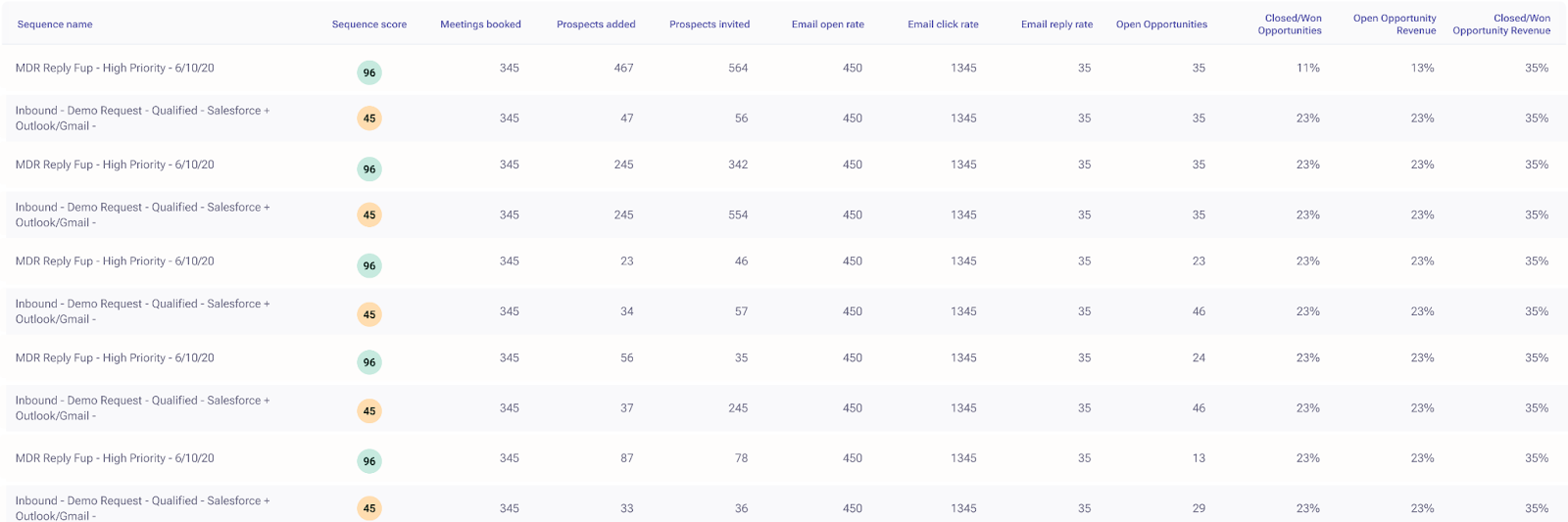The height and width of the screenshot is (522, 1568).
Task: Click the 467 prospects added value
Action: [x=623, y=69]
